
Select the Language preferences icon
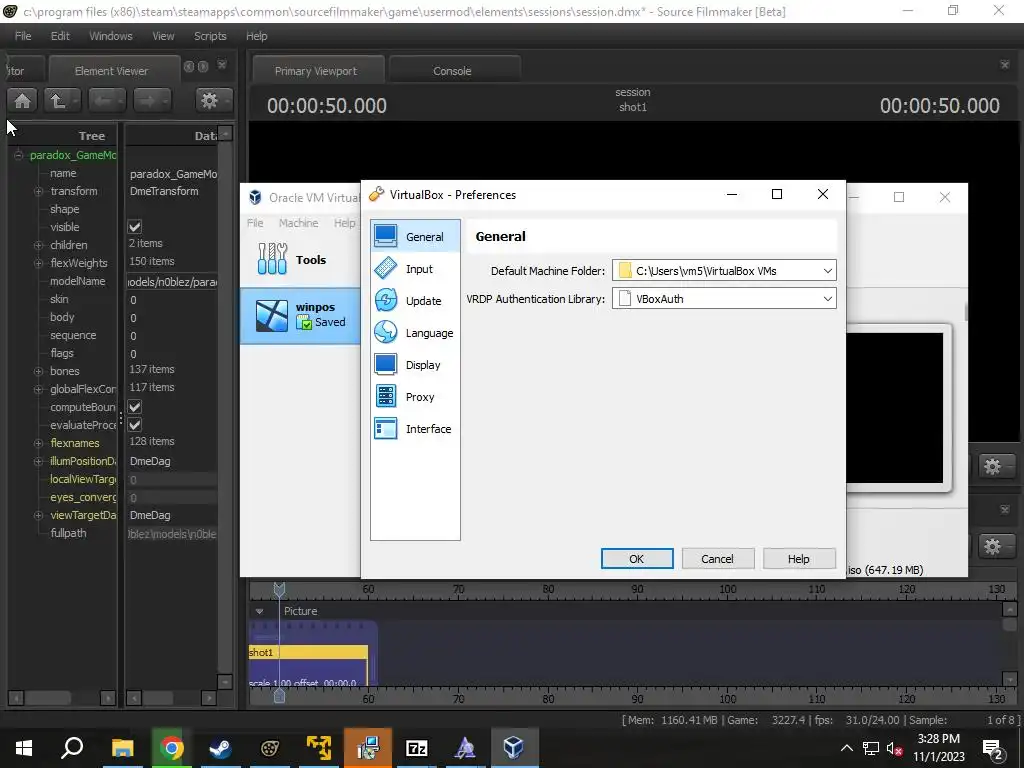click(385, 332)
